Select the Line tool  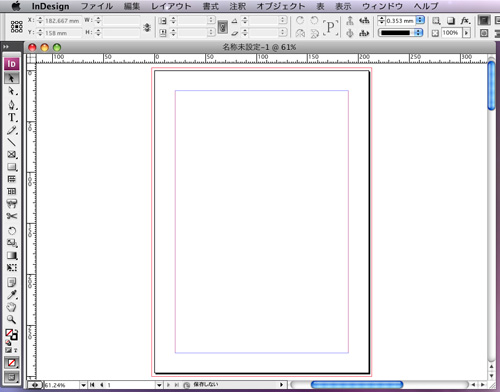tap(11, 142)
